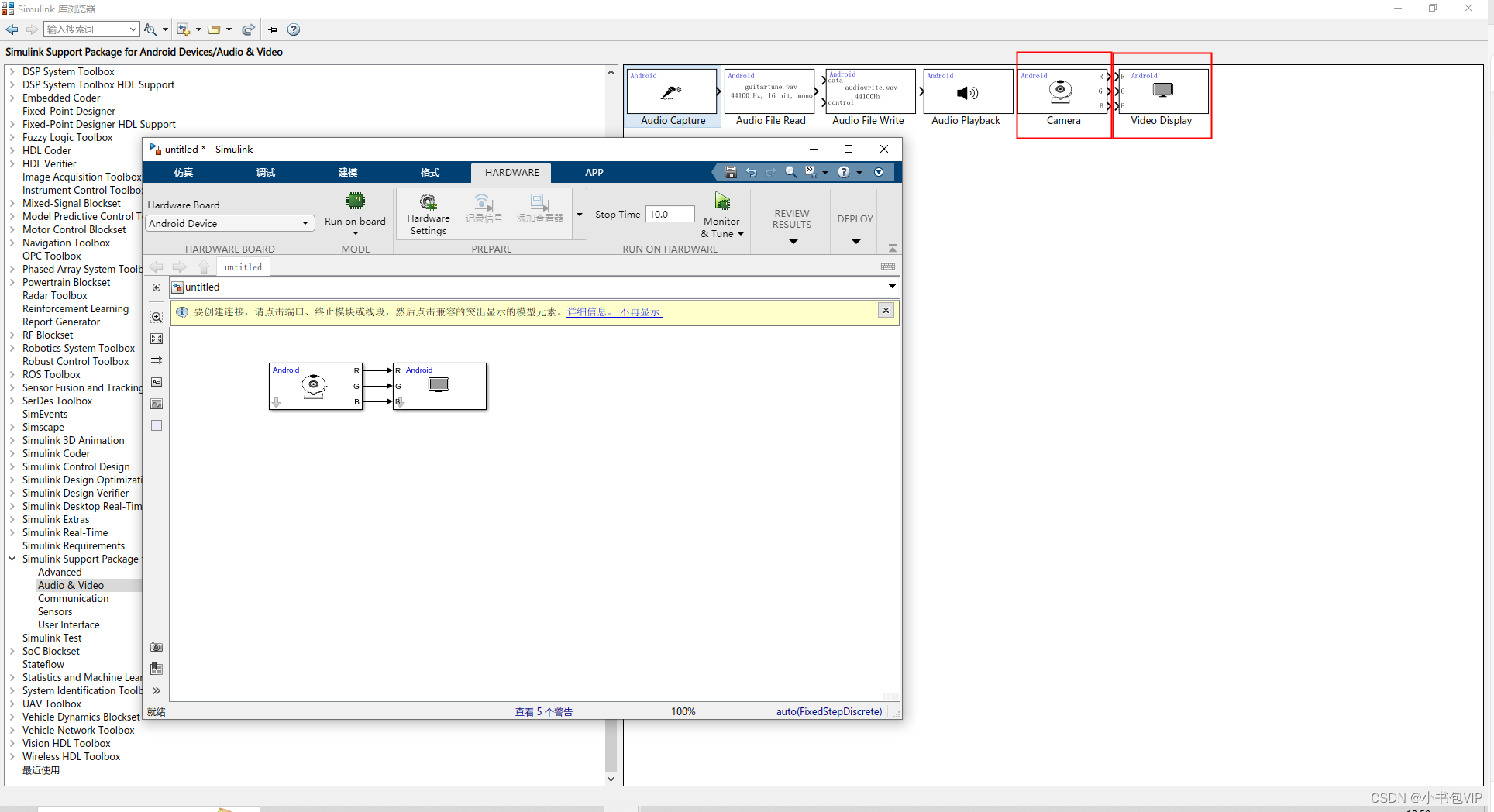This screenshot has width=1494, height=812.
Task: Select the Audio Capture block icon
Action: (671, 91)
